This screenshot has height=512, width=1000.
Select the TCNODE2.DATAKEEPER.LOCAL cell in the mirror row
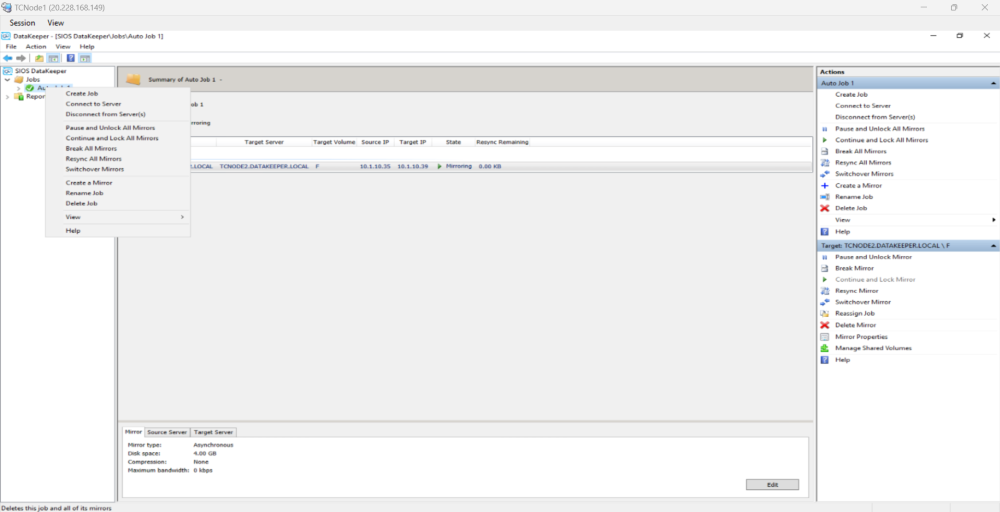[264, 166]
